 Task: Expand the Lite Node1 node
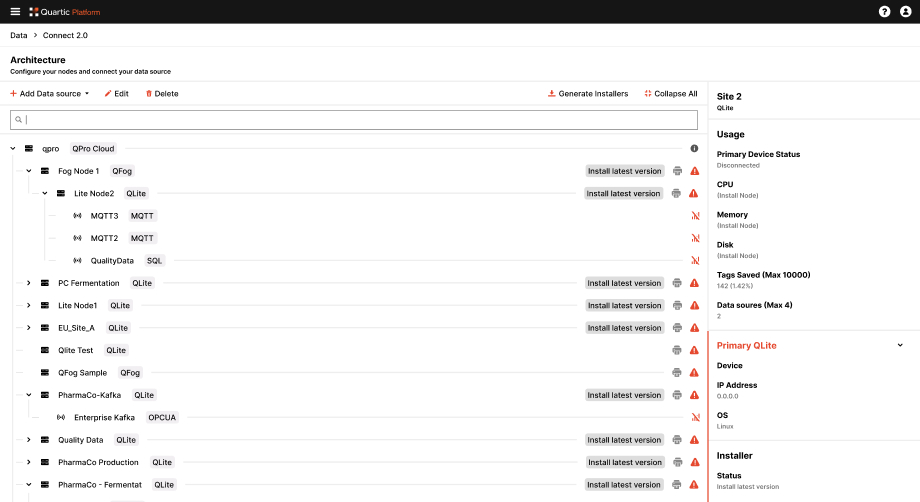[x=29, y=306]
